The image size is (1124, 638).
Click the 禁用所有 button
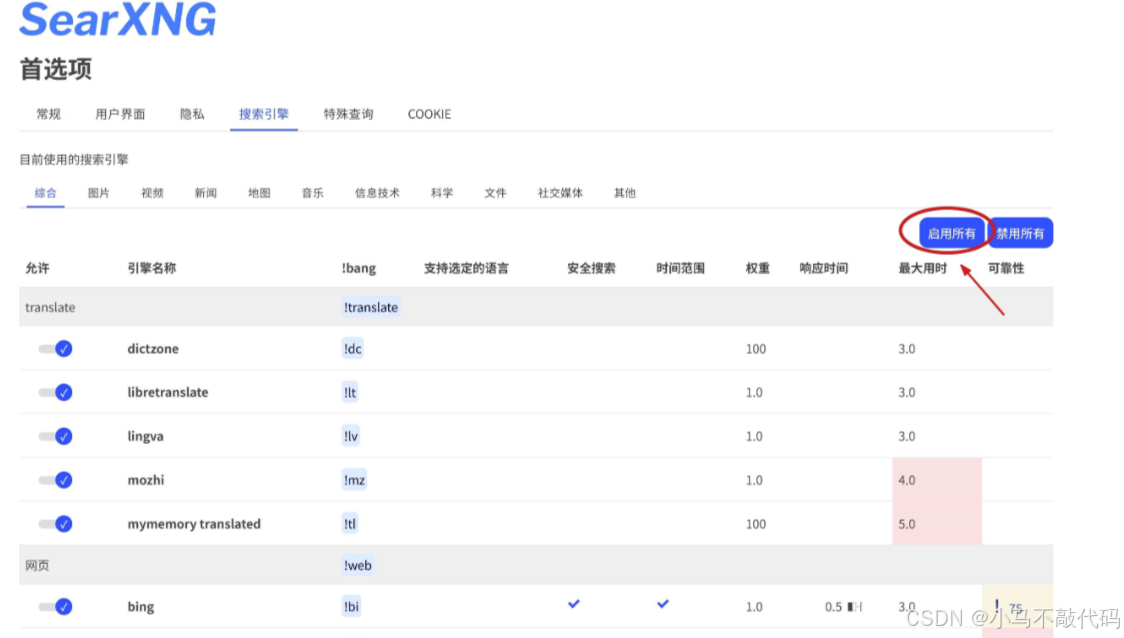point(1020,233)
